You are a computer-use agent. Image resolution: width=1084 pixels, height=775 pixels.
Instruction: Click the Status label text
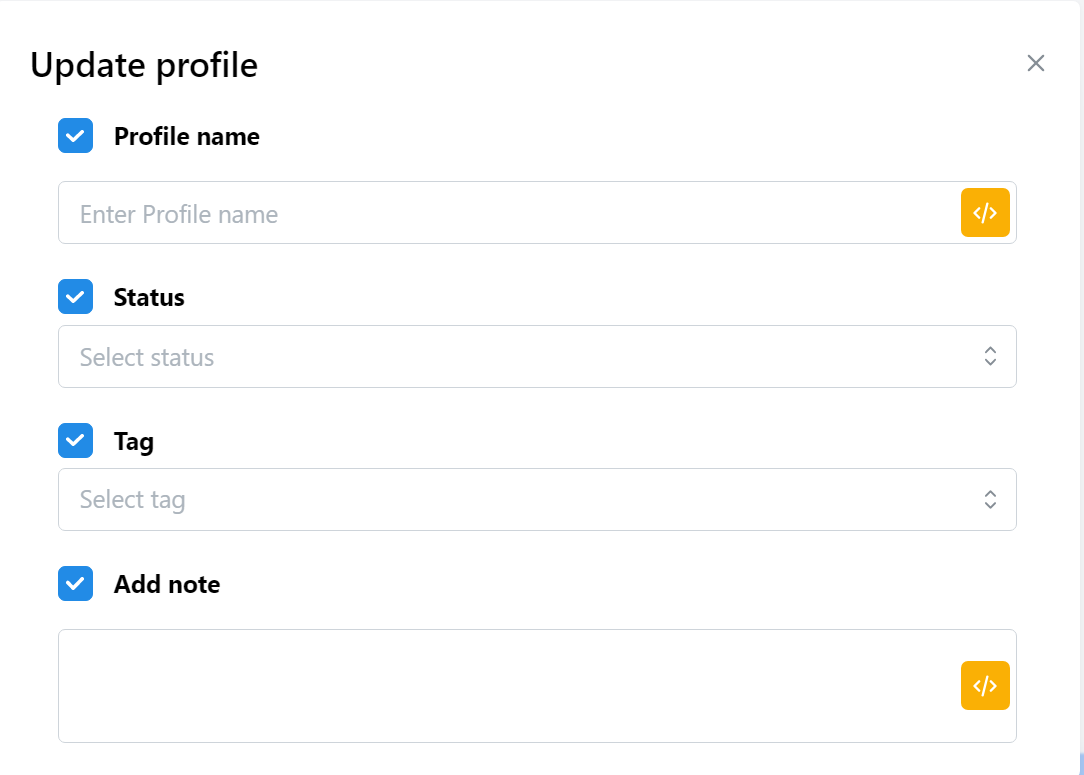[149, 298]
